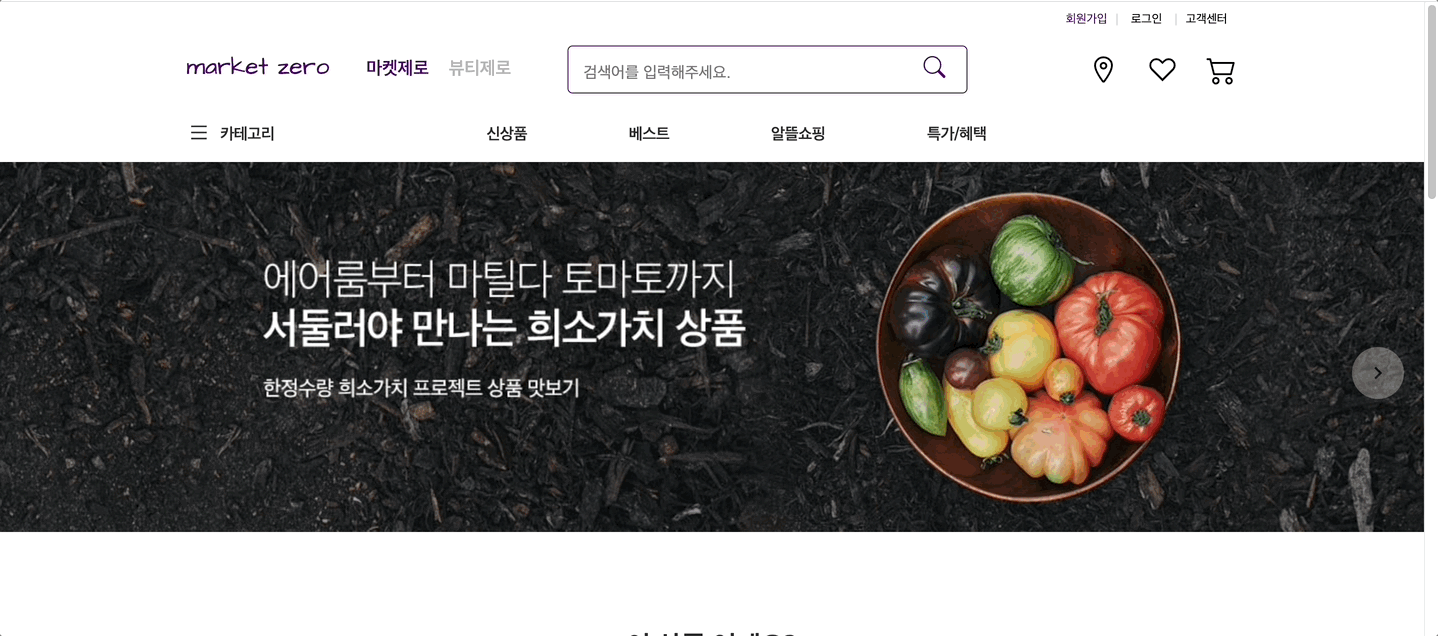Open the delivery location pin icon
The height and width of the screenshot is (636, 1438).
click(x=1103, y=70)
